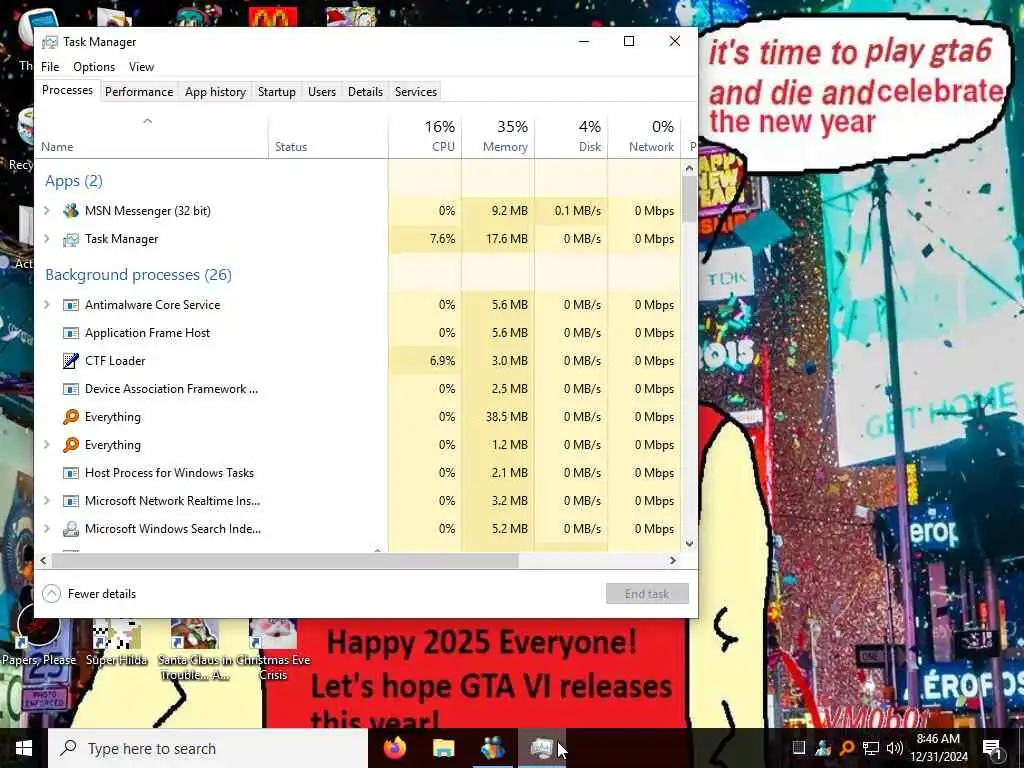Click the End task button
Image resolution: width=1024 pixels, height=768 pixels.
(647, 594)
